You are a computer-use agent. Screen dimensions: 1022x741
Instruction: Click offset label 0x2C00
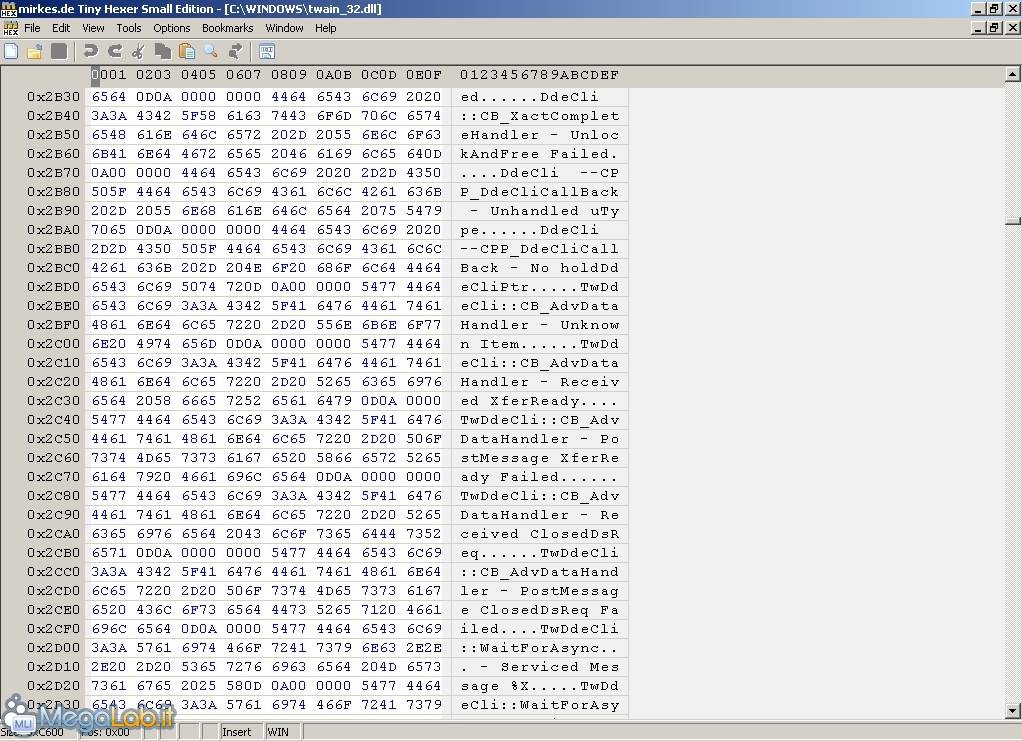click(53, 343)
